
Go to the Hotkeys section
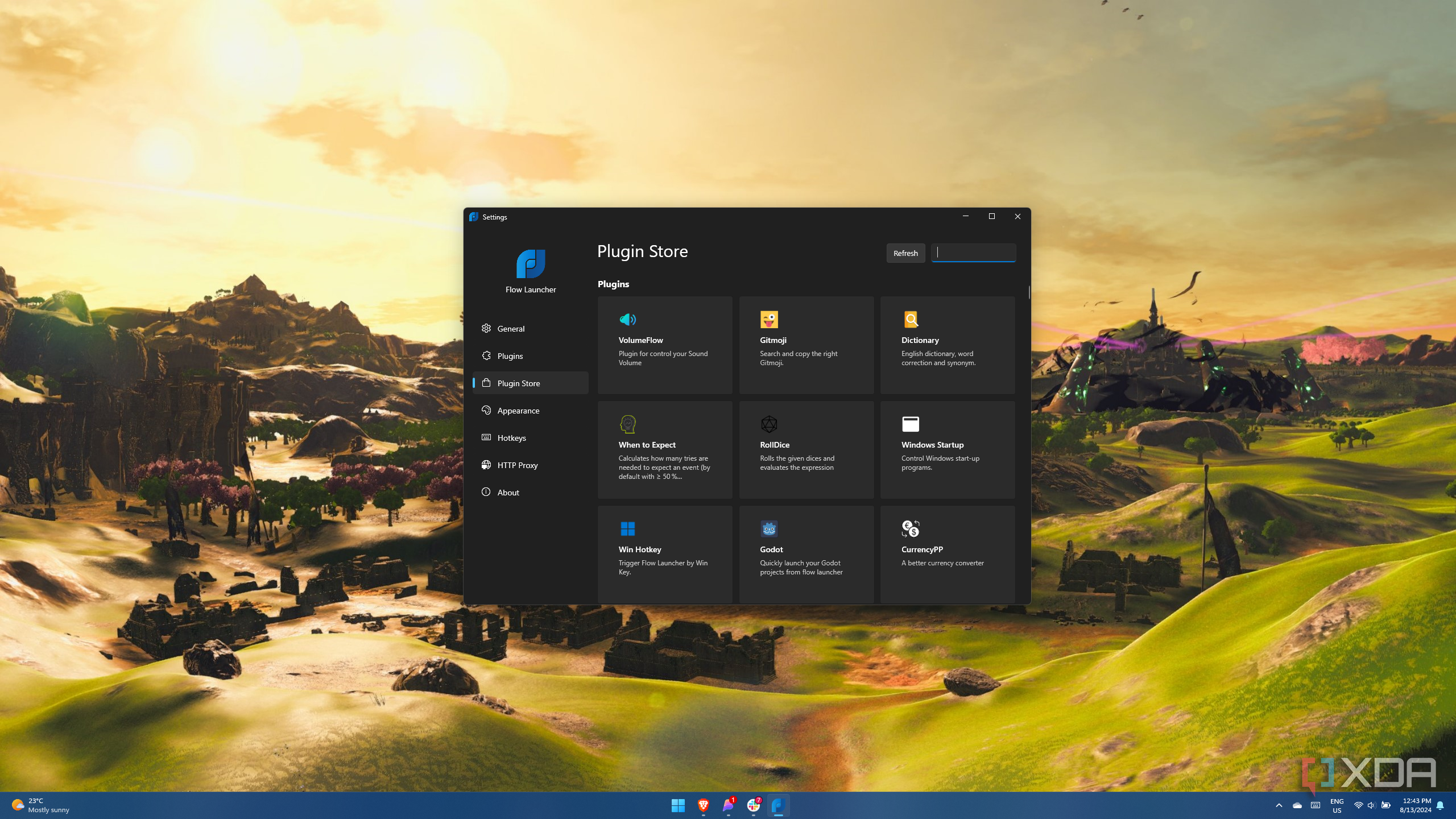[530, 438]
